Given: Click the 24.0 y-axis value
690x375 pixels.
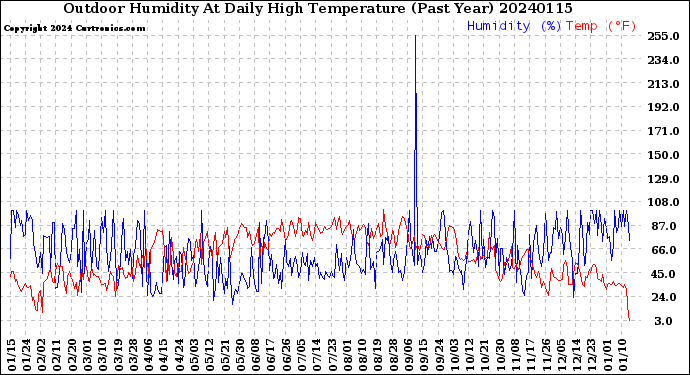Looking at the screenshot, I should (x=663, y=297).
